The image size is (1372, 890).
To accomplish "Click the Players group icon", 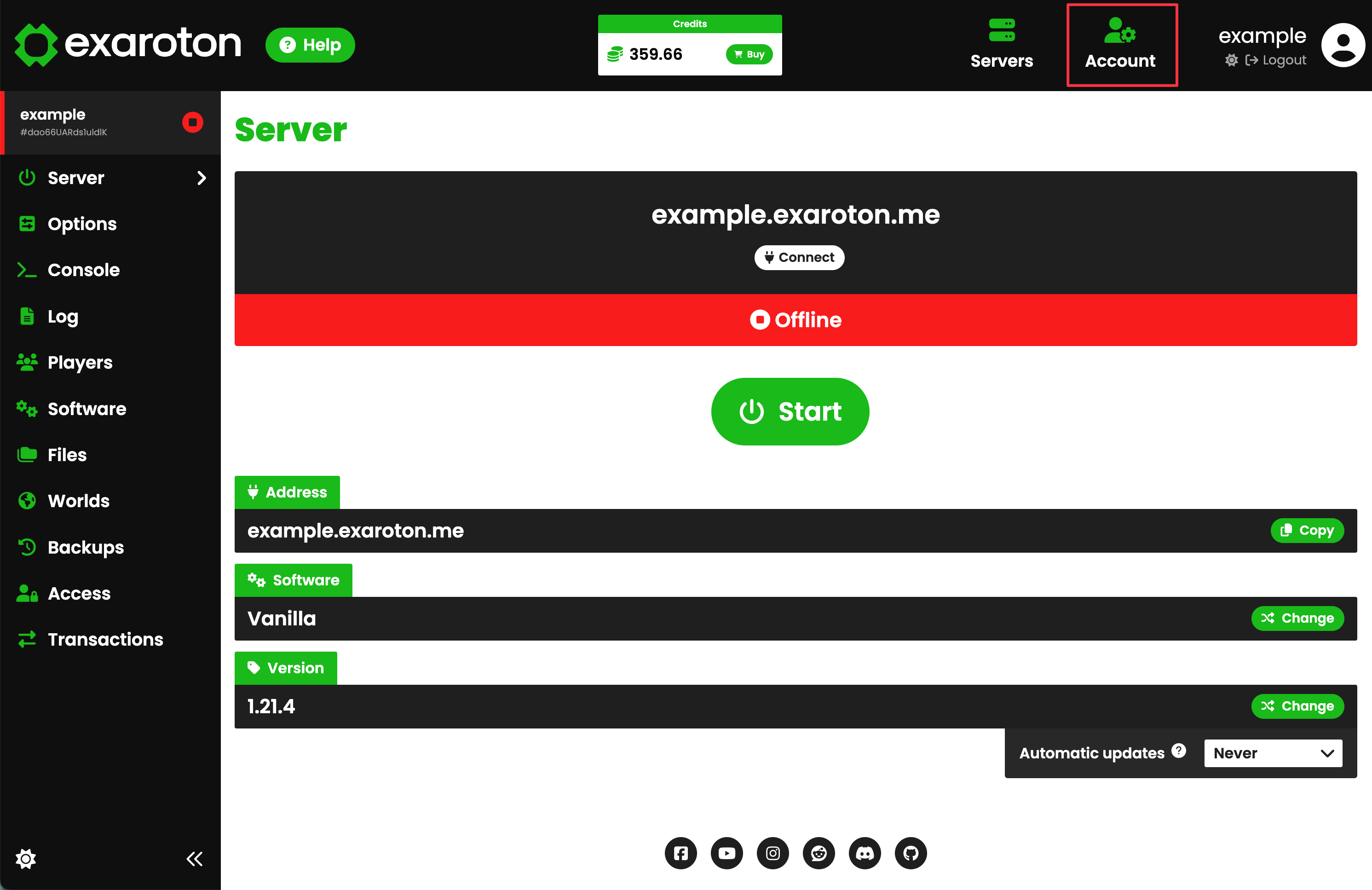I will (27, 362).
